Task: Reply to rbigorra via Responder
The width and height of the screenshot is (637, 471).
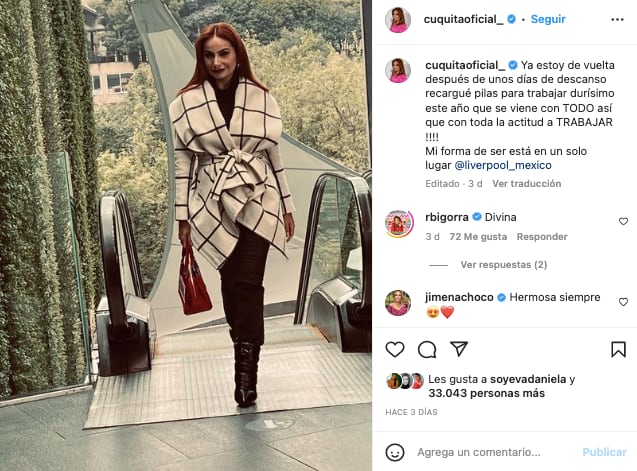Action: pyautogui.click(x=542, y=237)
